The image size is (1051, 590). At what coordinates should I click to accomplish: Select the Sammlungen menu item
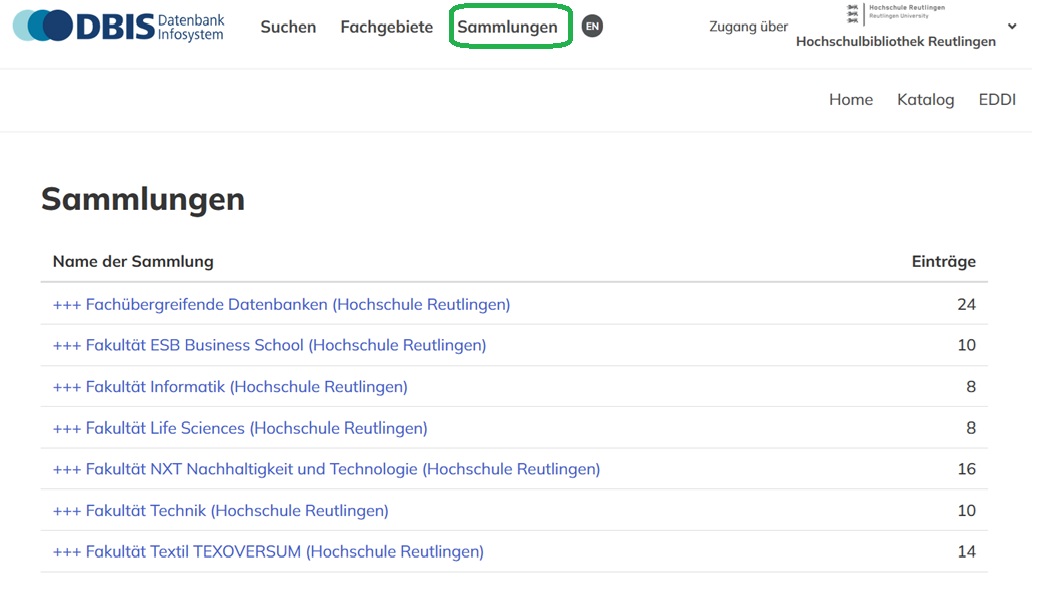click(x=507, y=27)
